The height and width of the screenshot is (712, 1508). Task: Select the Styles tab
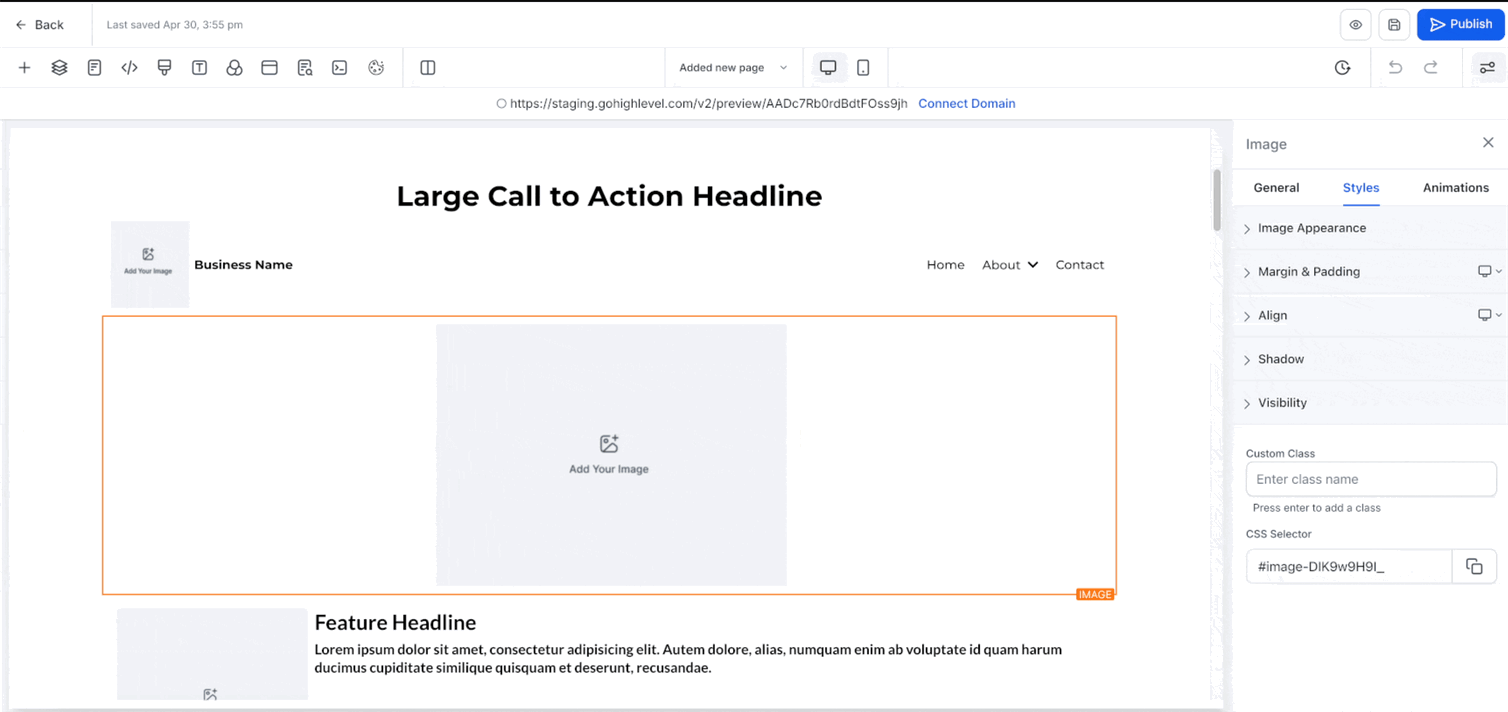(1361, 188)
